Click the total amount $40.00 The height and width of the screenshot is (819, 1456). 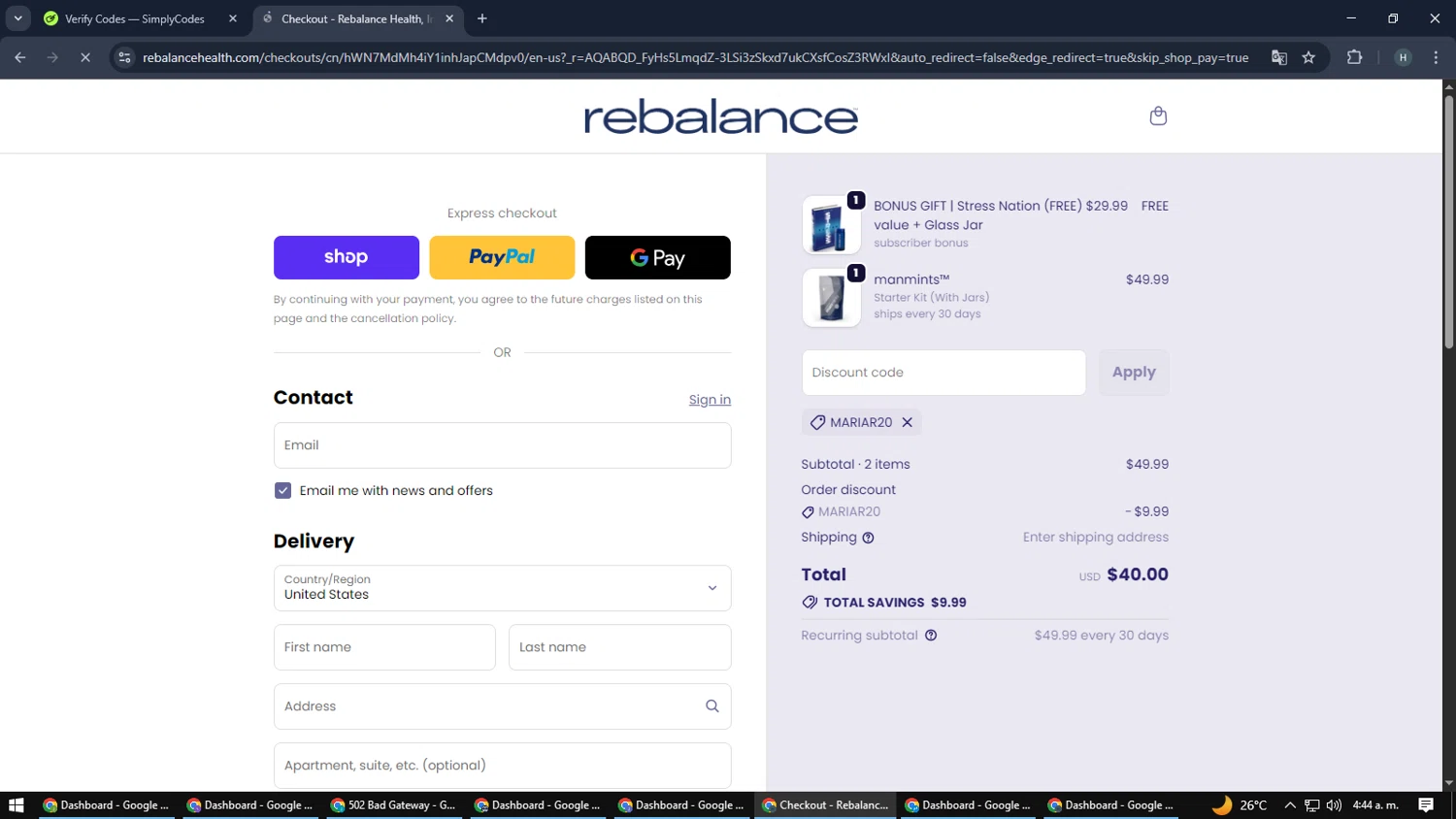pos(1138,574)
